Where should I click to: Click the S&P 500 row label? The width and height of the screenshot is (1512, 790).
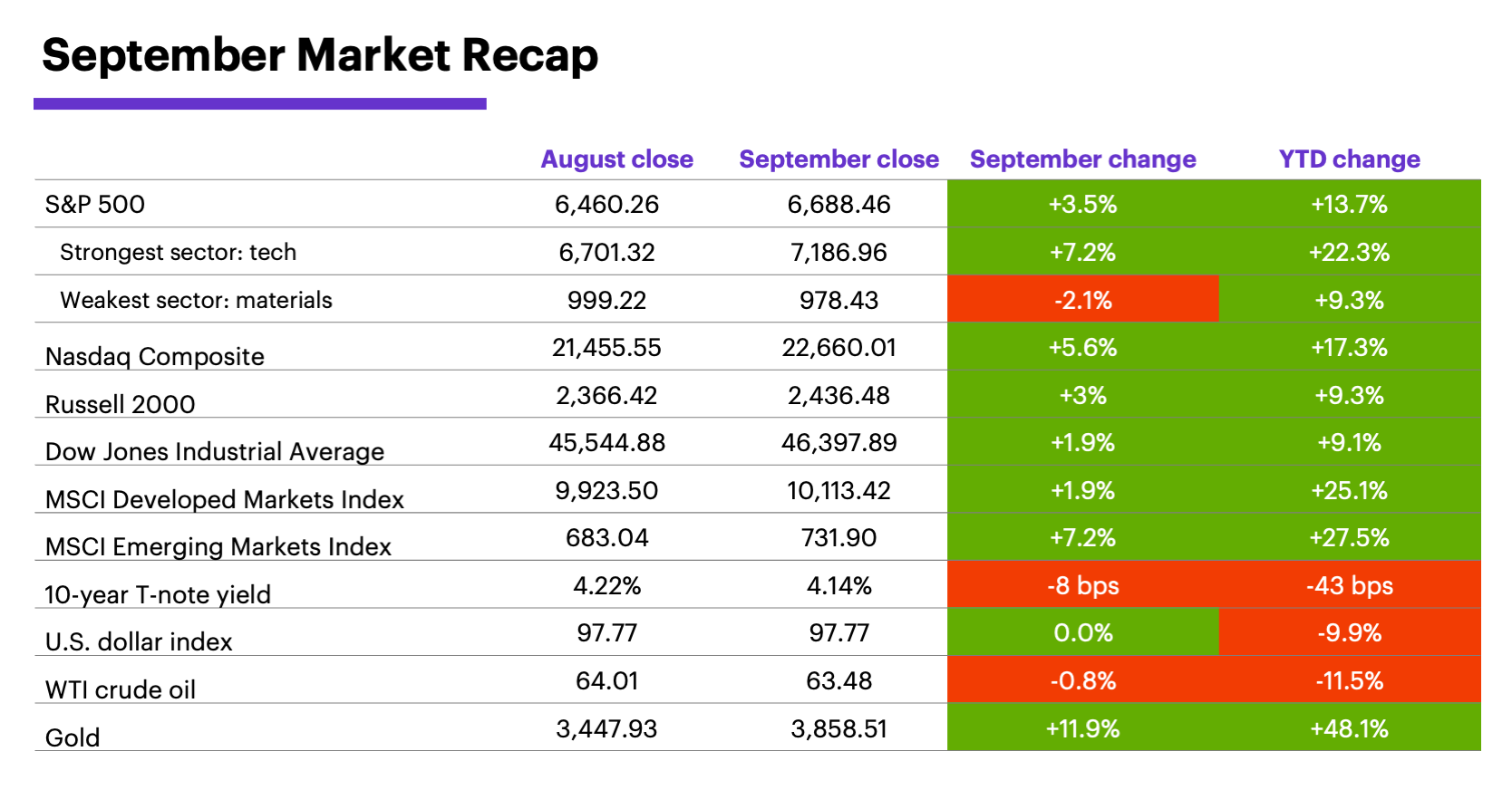point(95,205)
